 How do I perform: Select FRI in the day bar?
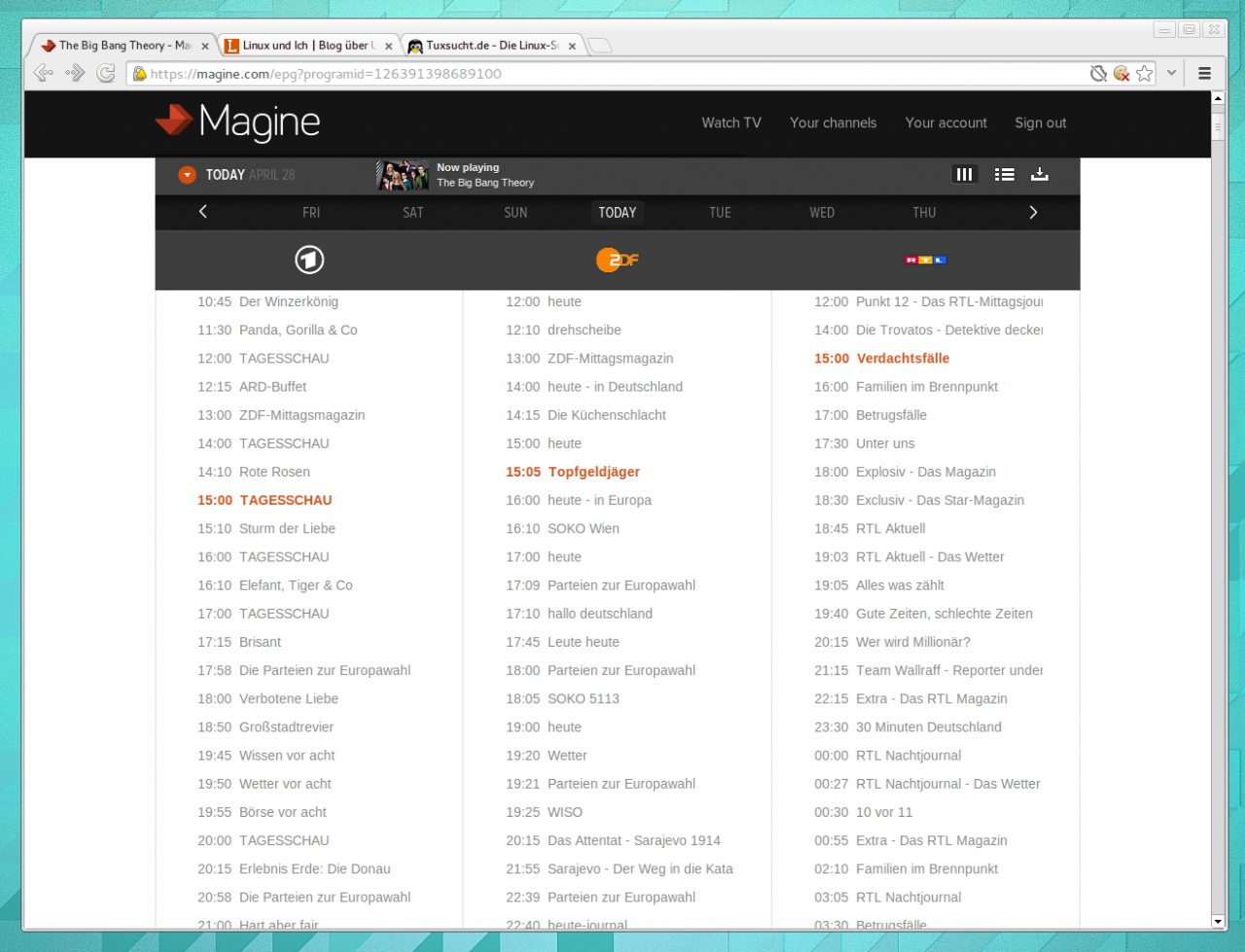pyautogui.click(x=311, y=213)
